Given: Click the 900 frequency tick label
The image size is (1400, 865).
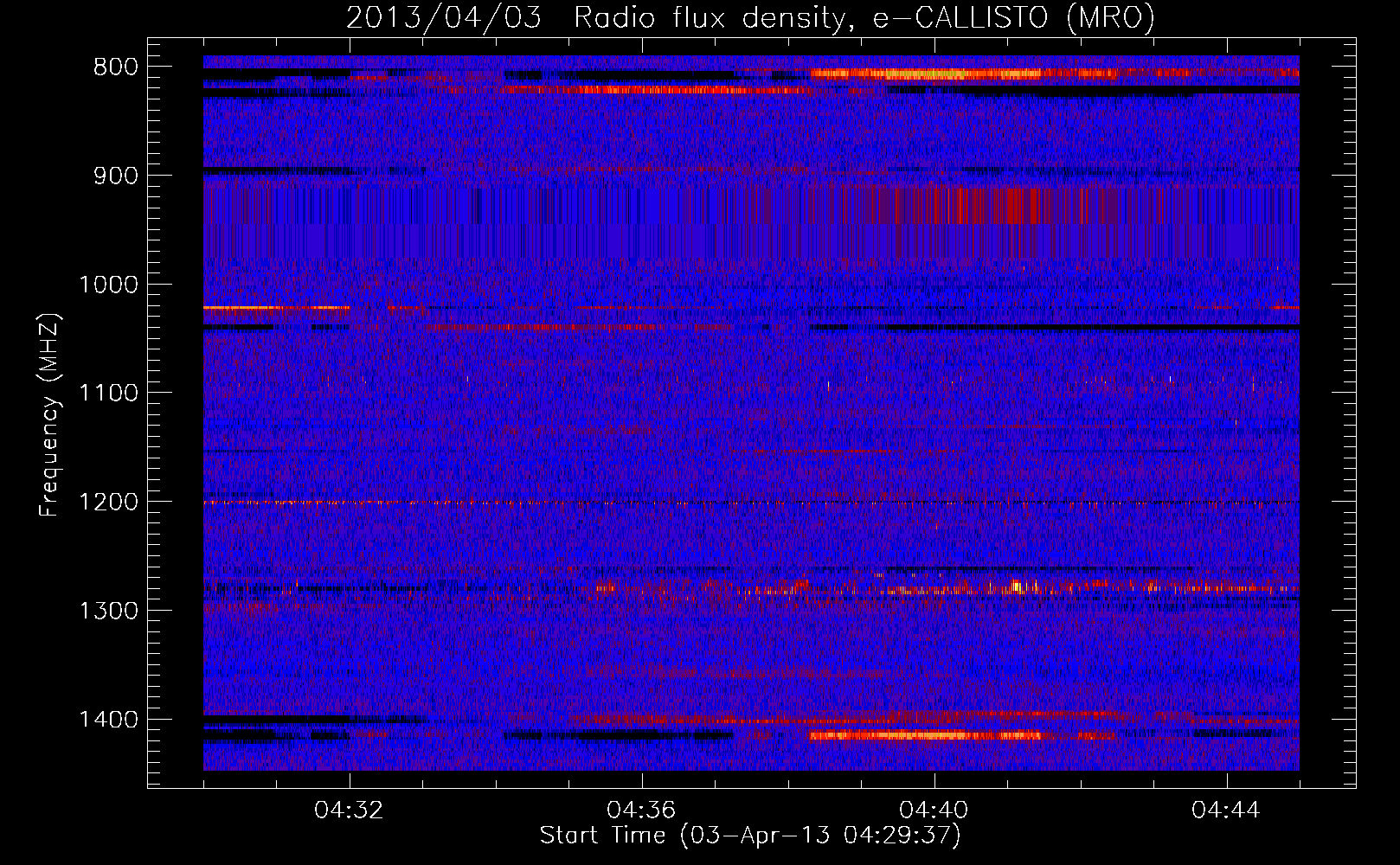Looking at the screenshot, I should [x=115, y=176].
